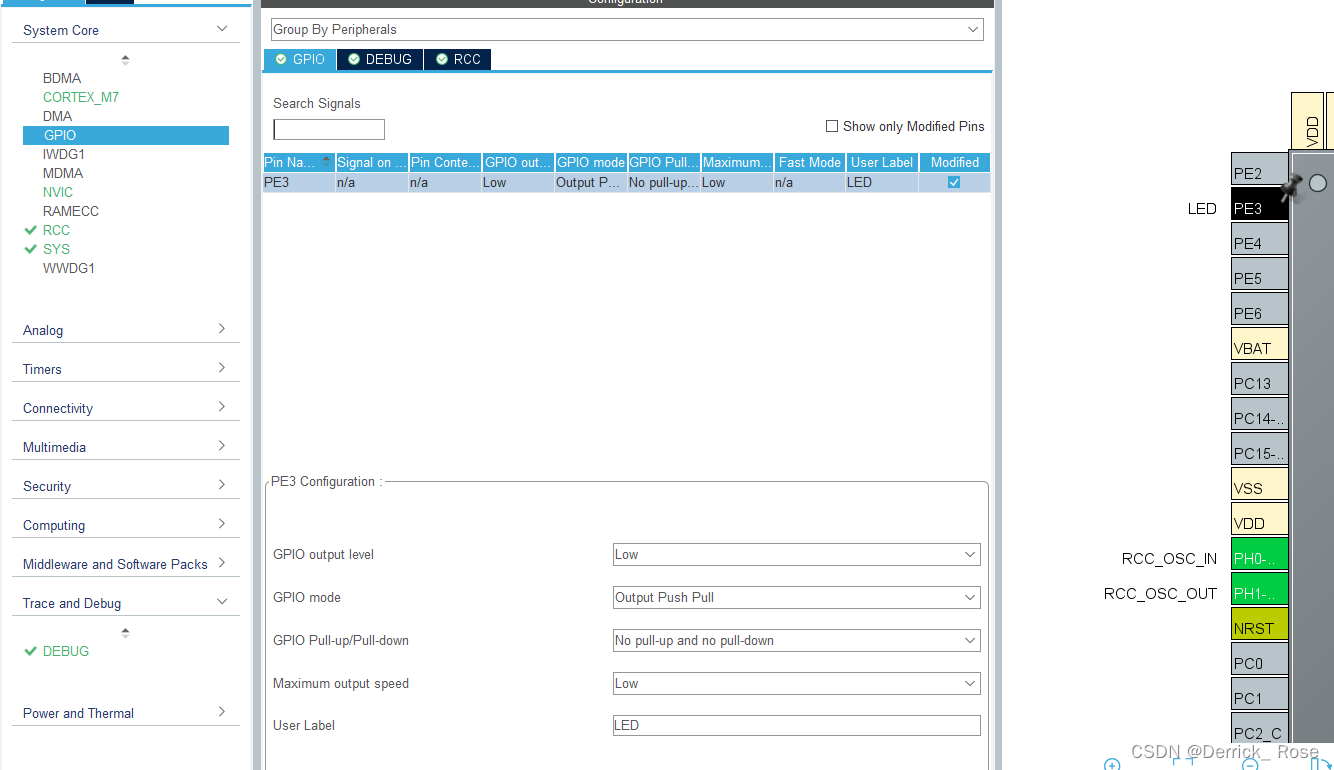
Task: Sort by the Modified column header
Action: coord(955,162)
